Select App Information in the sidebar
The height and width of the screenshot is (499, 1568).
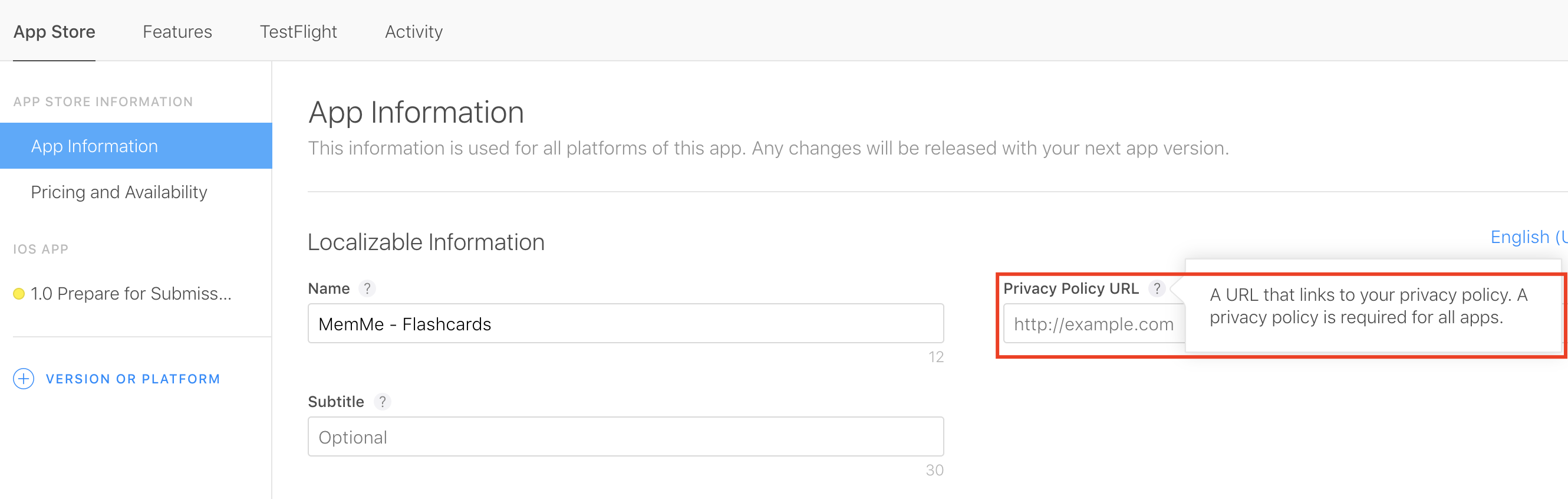coord(94,146)
